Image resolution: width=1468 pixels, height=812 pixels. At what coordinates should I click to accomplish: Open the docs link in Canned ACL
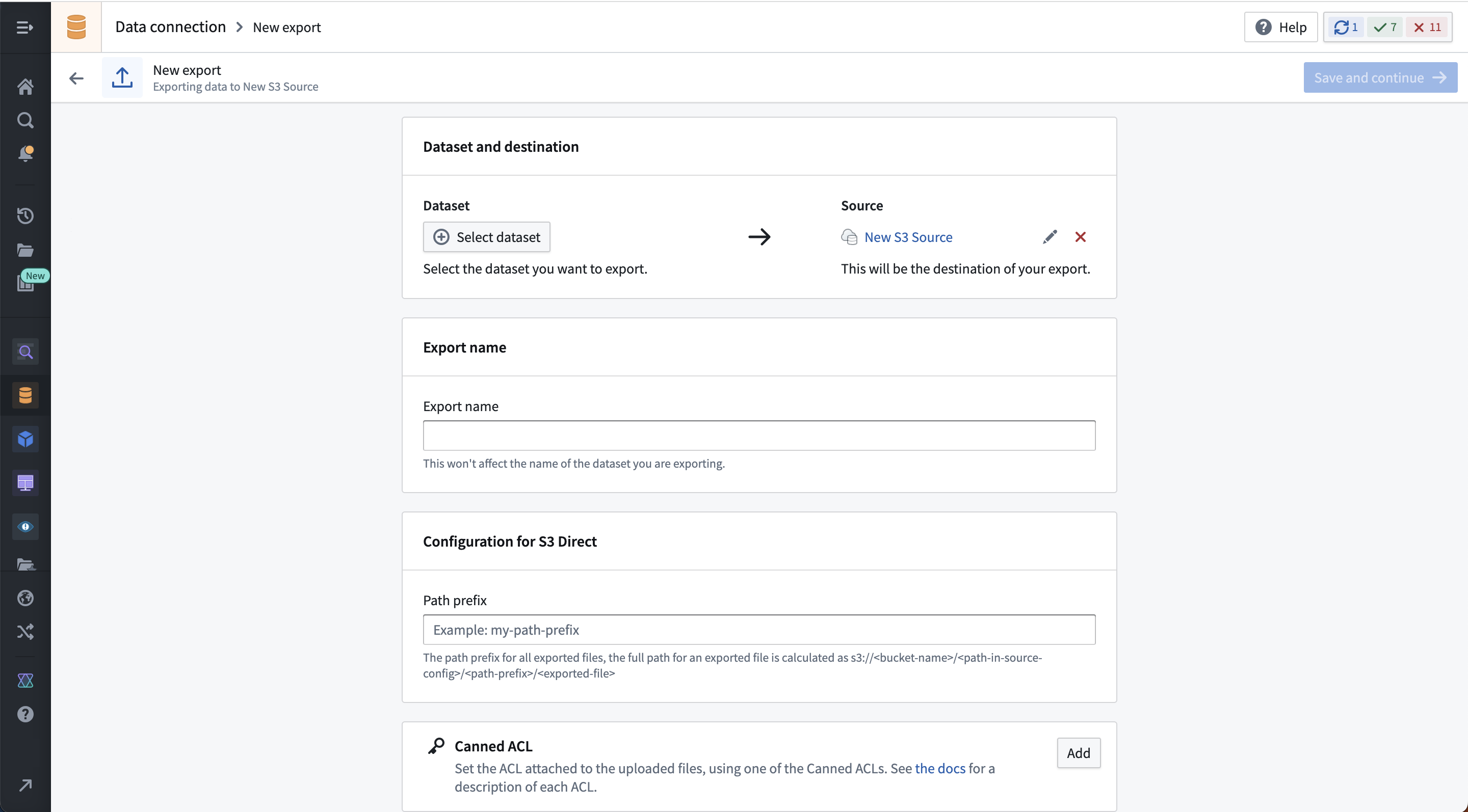(940, 768)
